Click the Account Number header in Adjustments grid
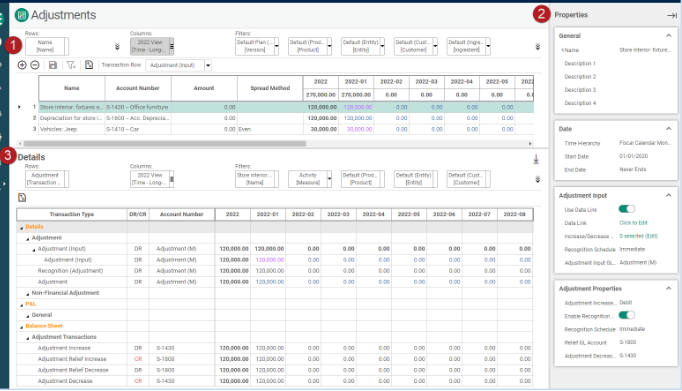682x391 pixels. tap(138, 88)
